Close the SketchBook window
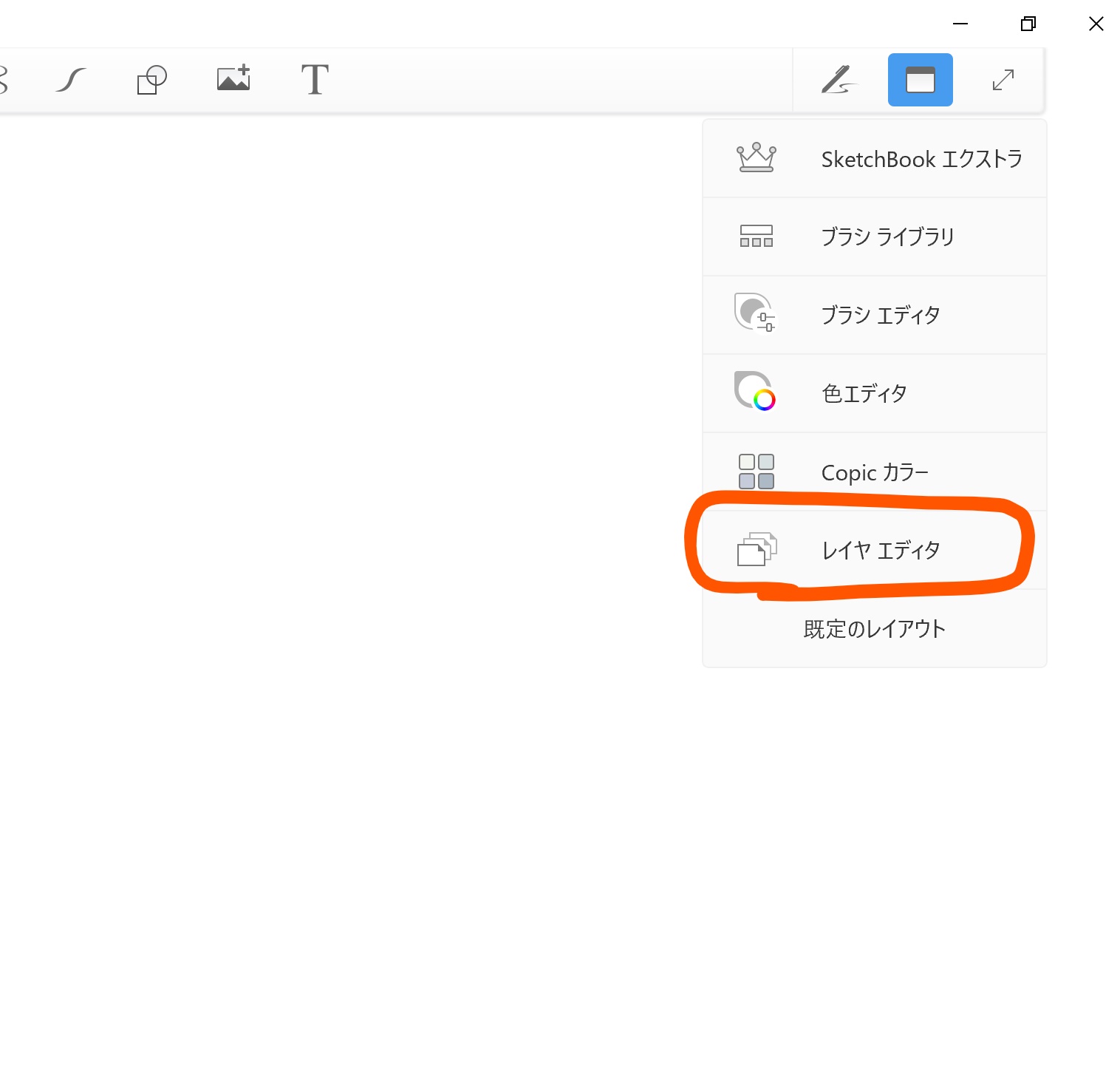This screenshot has height=1085, width=1120. (1096, 24)
